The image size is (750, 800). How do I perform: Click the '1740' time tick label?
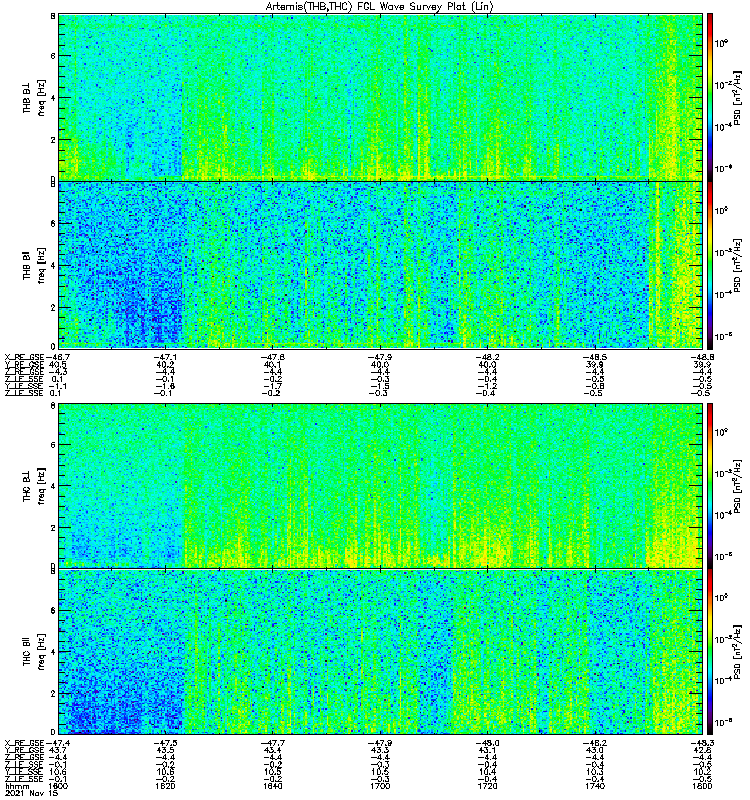click(x=594, y=786)
